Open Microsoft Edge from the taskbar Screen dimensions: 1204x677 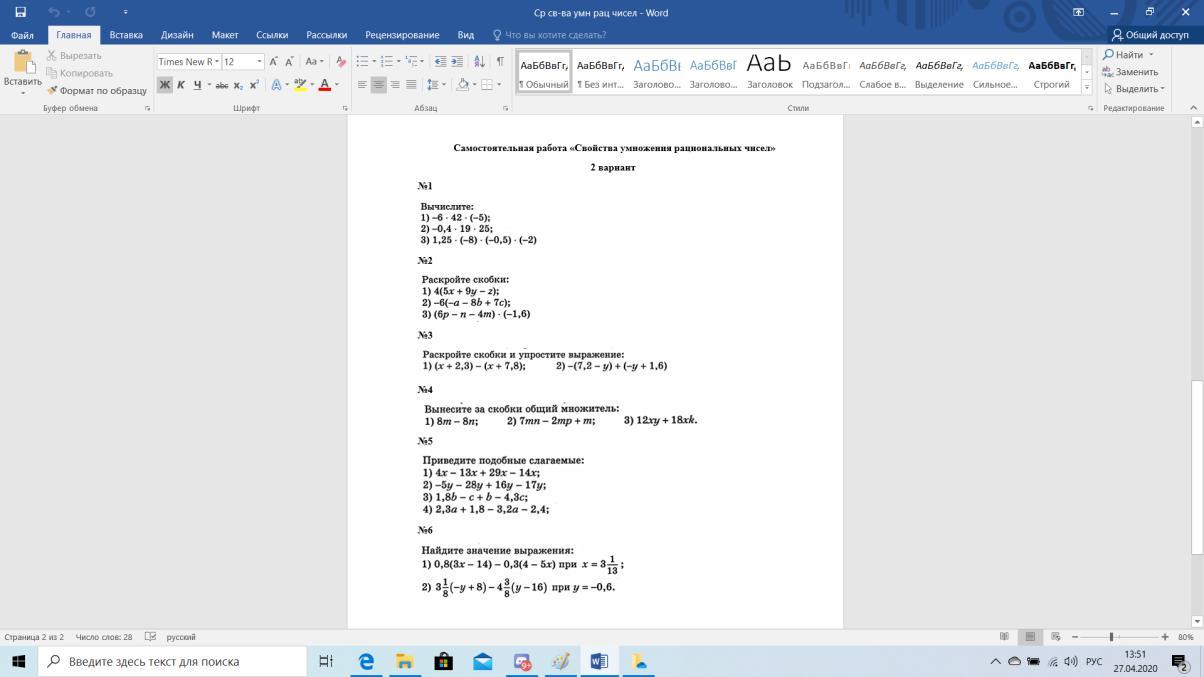coord(366,661)
